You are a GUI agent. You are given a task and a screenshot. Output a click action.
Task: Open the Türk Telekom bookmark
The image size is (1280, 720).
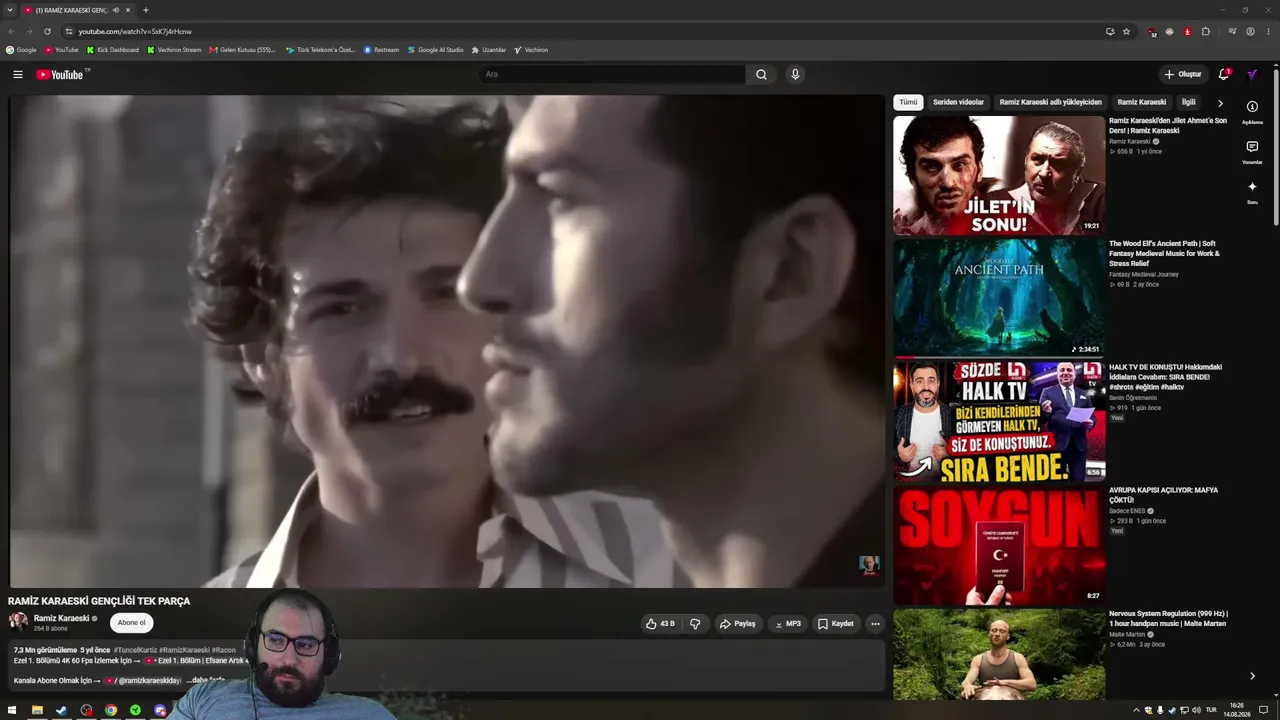tap(320, 50)
